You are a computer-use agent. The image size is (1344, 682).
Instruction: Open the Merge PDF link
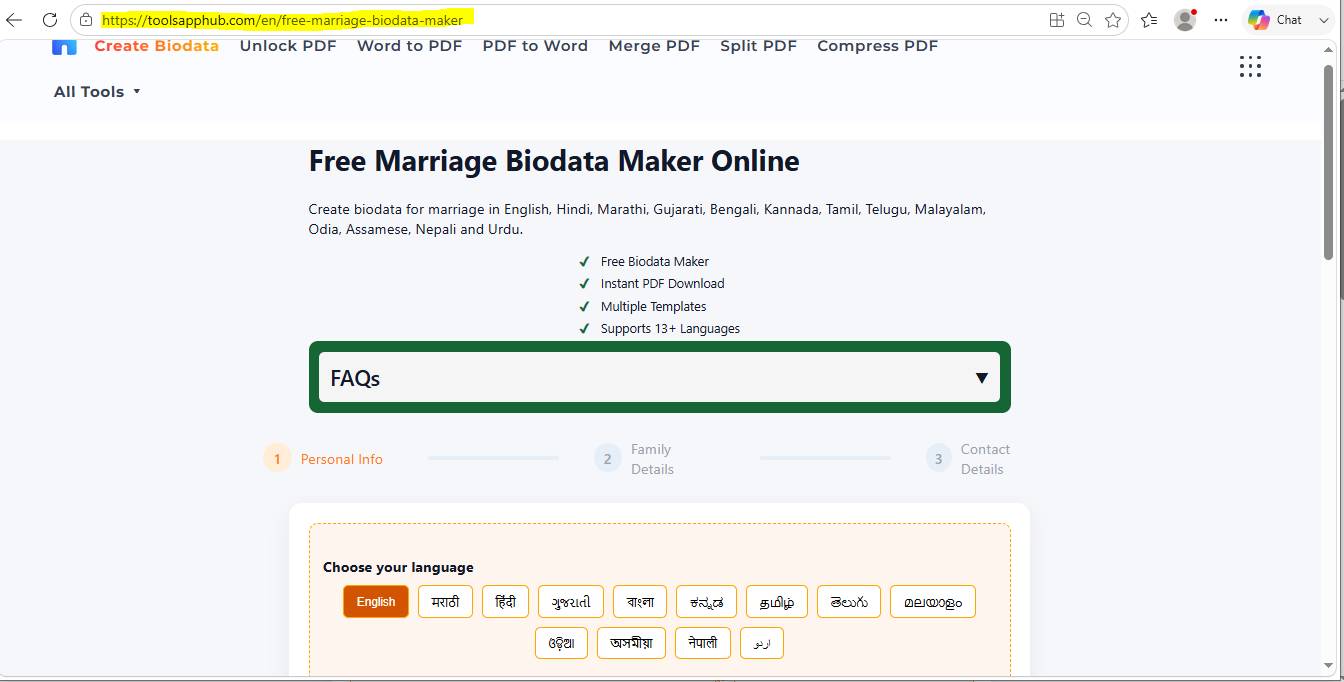654,46
